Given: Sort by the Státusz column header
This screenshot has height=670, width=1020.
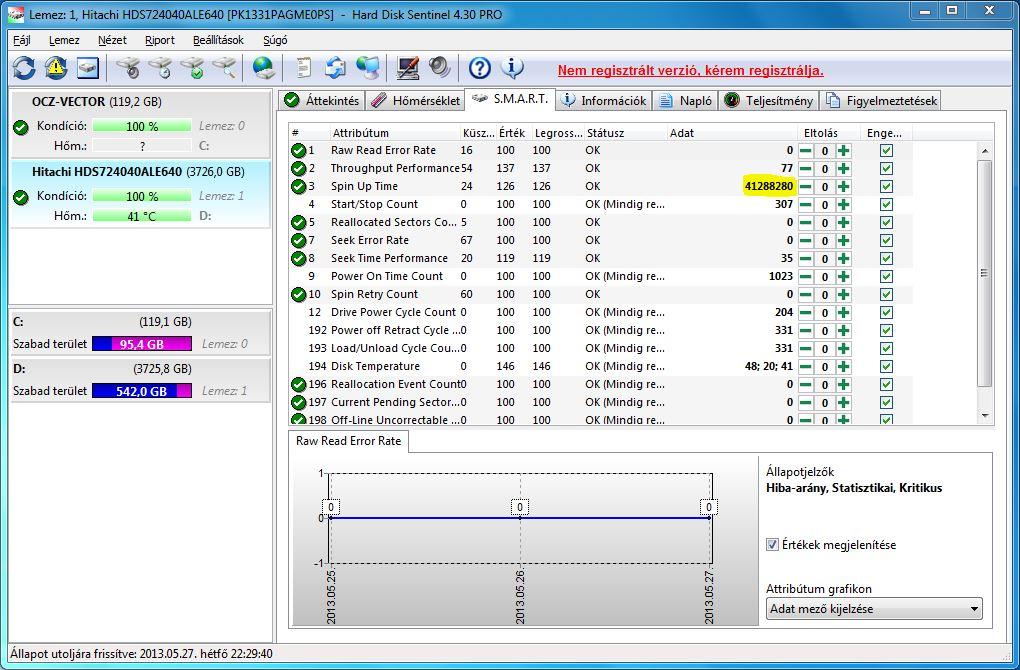Looking at the screenshot, I should click(x=625, y=133).
